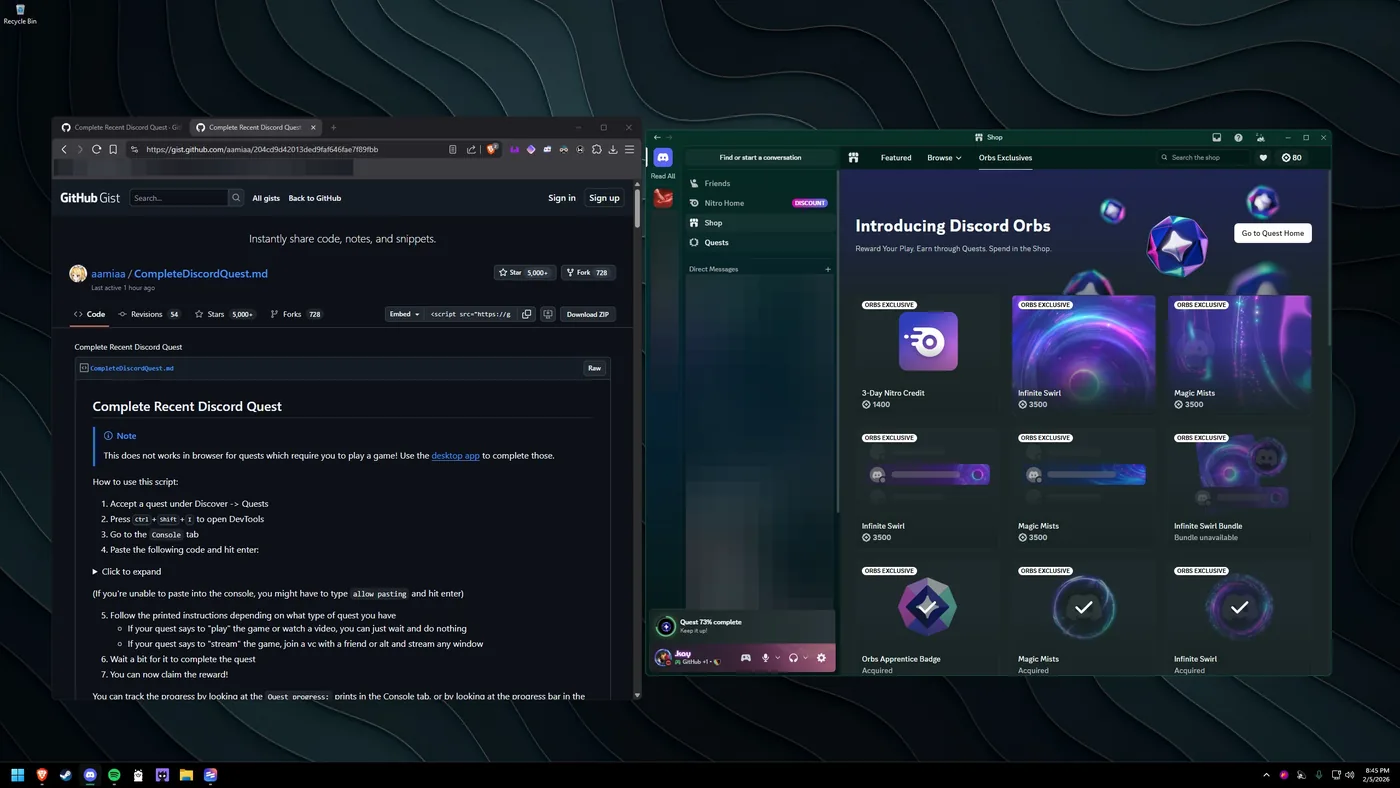Click Sign in on GitHub Gist
Screen dimensions: 1400x788
pos(562,198)
